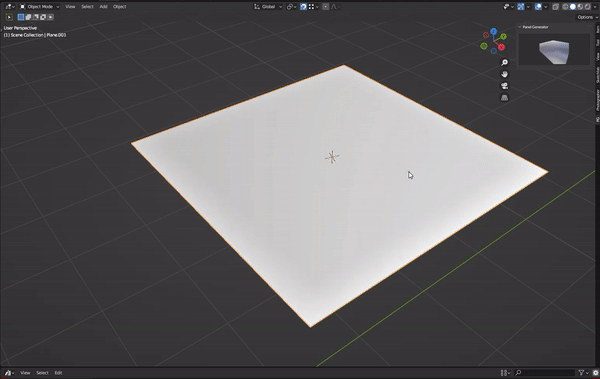600x379 pixels.
Task: Open the Add menu
Action: (x=103, y=7)
